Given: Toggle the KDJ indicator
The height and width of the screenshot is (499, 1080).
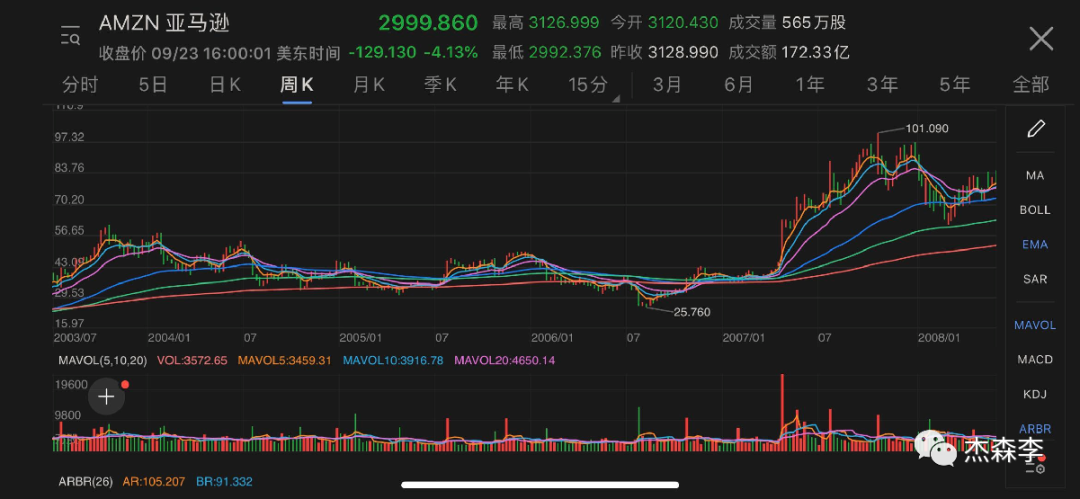Looking at the screenshot, I should pos(1035,394).
